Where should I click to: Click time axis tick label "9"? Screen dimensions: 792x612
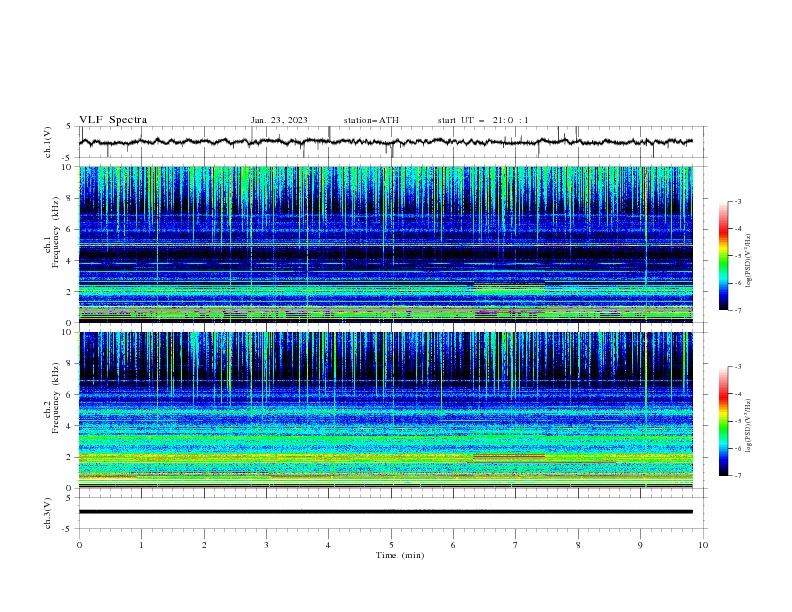point(640,545)
